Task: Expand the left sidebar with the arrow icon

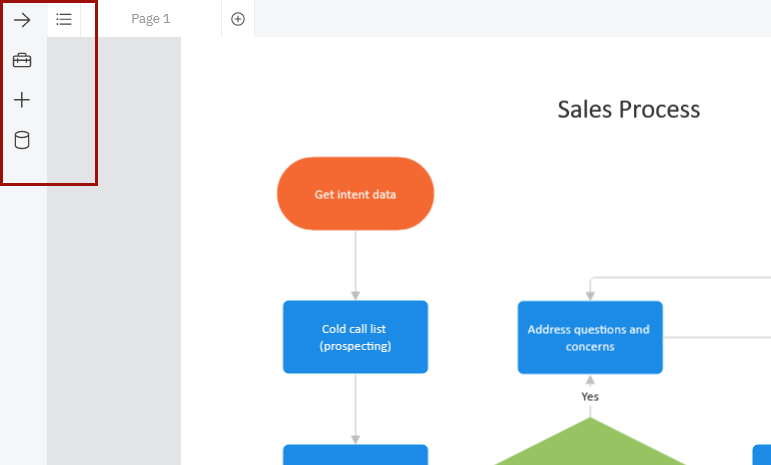Action: click(x=22, y=20)
